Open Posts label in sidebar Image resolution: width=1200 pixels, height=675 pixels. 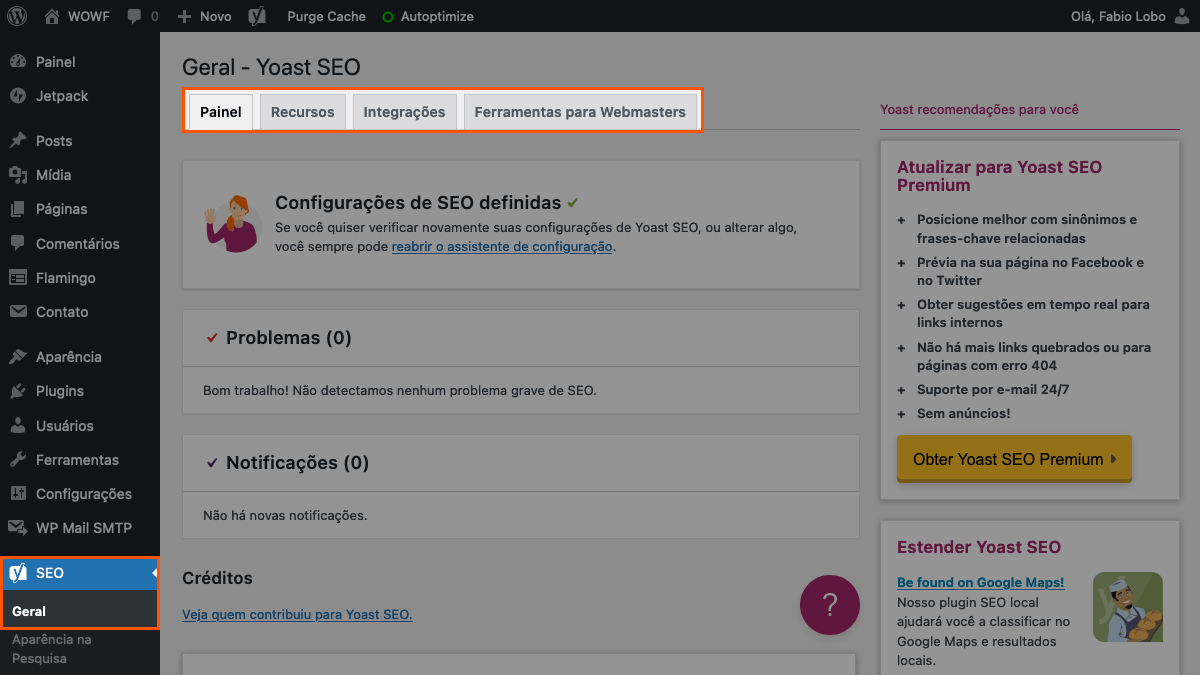click(x=54, y=141)
